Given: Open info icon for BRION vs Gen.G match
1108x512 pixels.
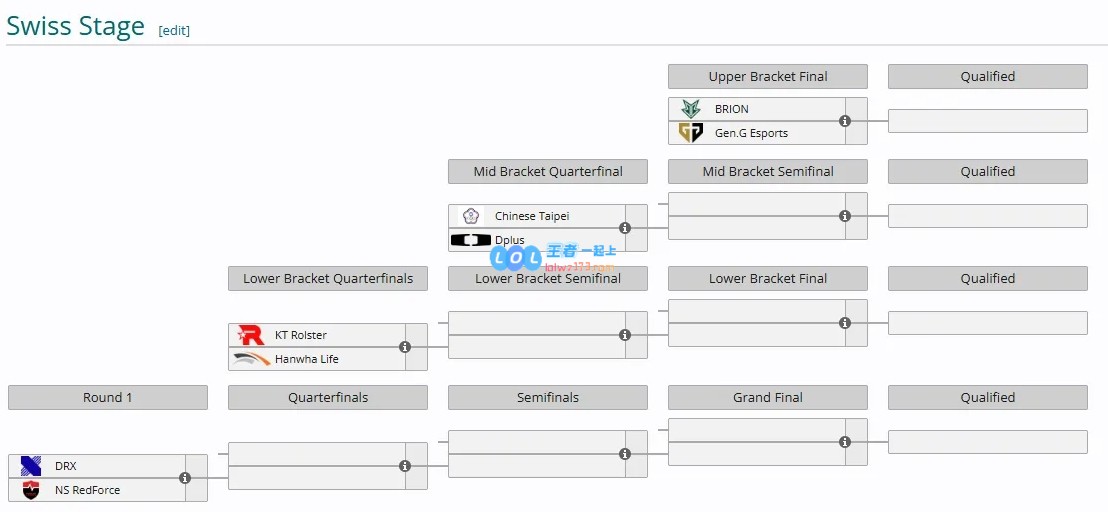Looking at the screenshot, I should [x=844, y=121].
